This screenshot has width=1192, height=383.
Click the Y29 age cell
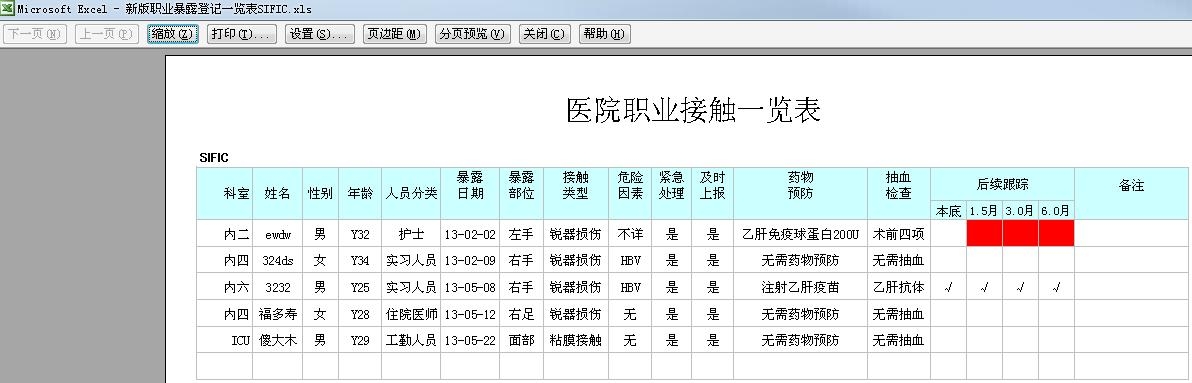point(360,340)
